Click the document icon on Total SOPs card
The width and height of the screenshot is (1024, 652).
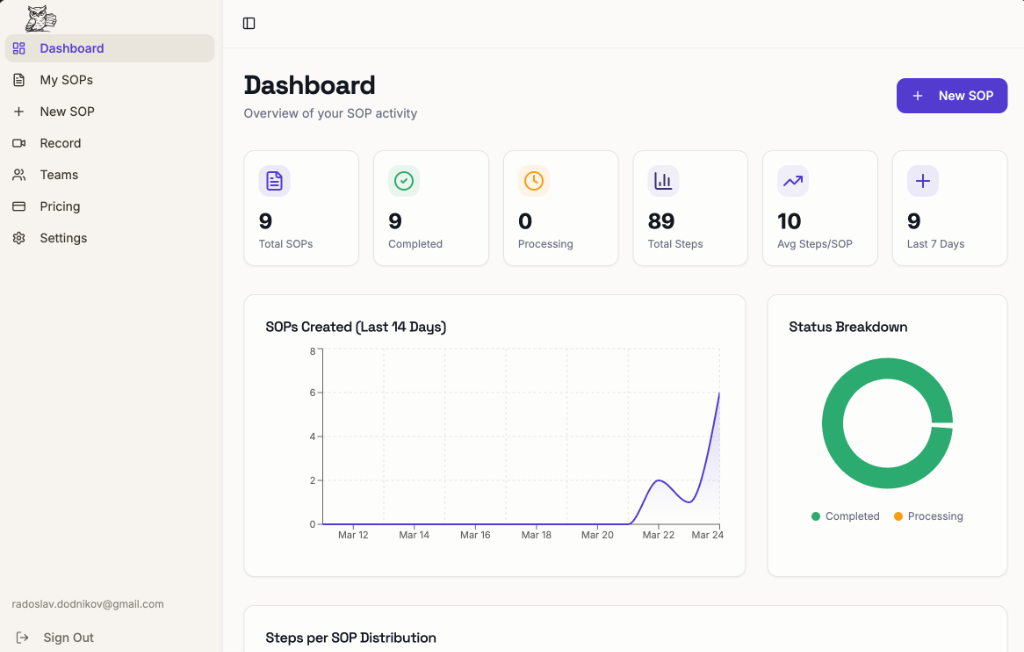274,181
